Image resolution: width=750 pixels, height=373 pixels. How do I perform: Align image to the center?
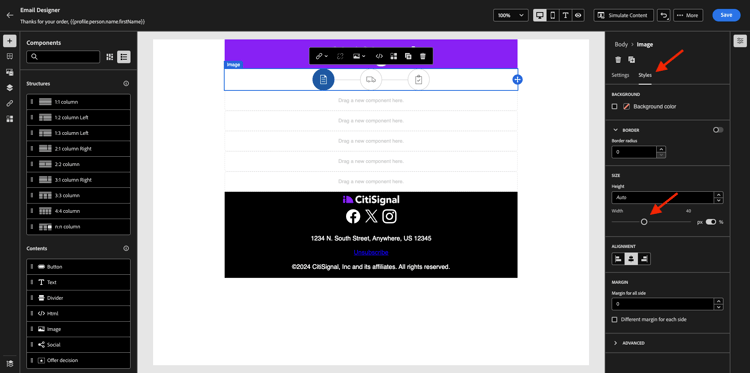631,259
